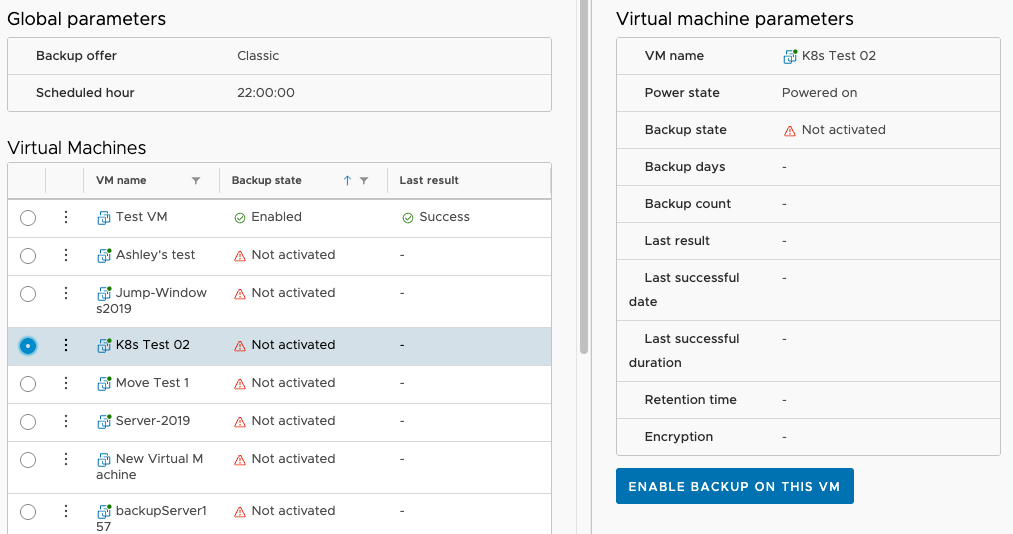Image resolution: width=1013 pixels, height=534 pixels.
Task: Select the backupServer157 radio button
Action: pyautogui.click(x=28, y=513)
